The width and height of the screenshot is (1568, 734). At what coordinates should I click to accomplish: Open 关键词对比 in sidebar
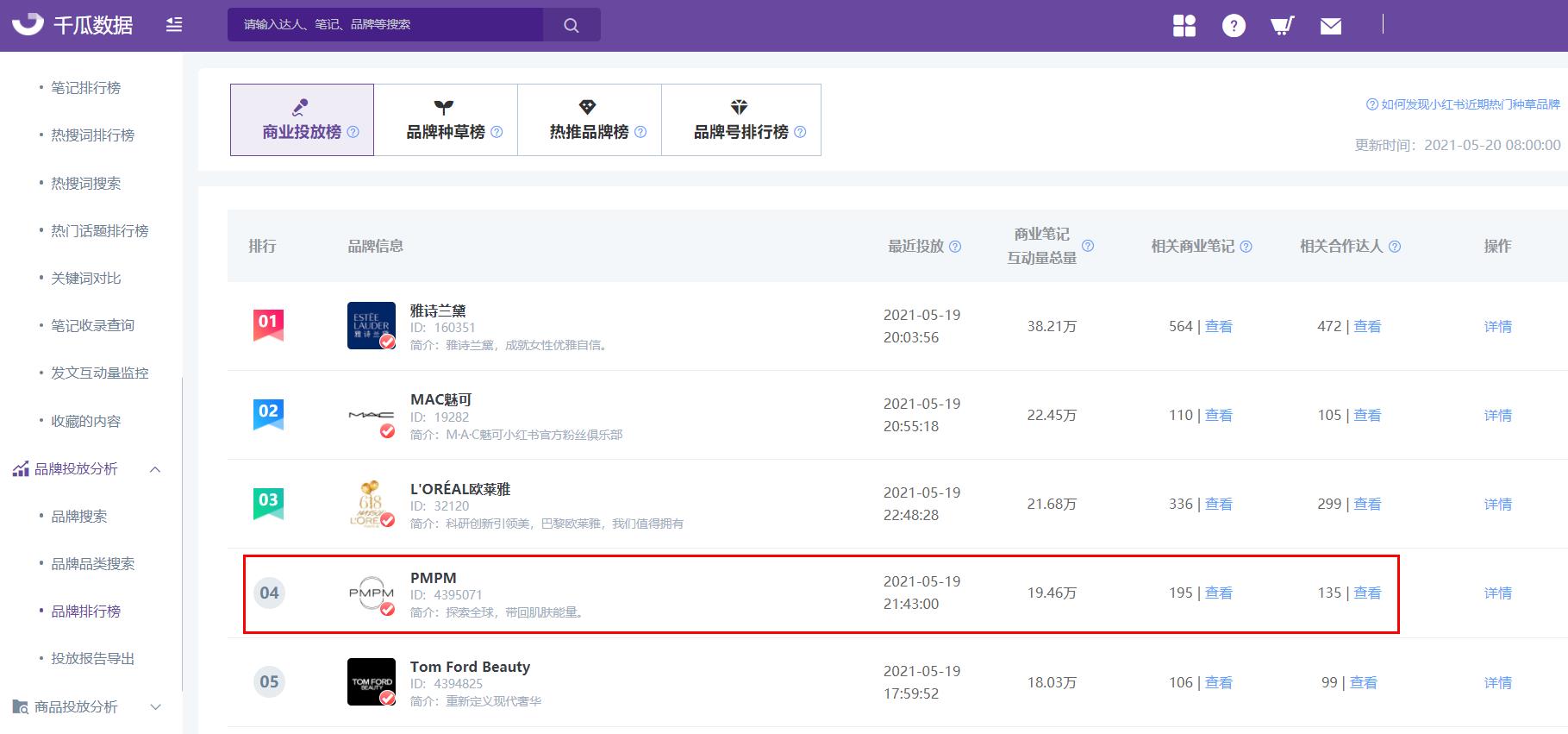pos(85,279)
